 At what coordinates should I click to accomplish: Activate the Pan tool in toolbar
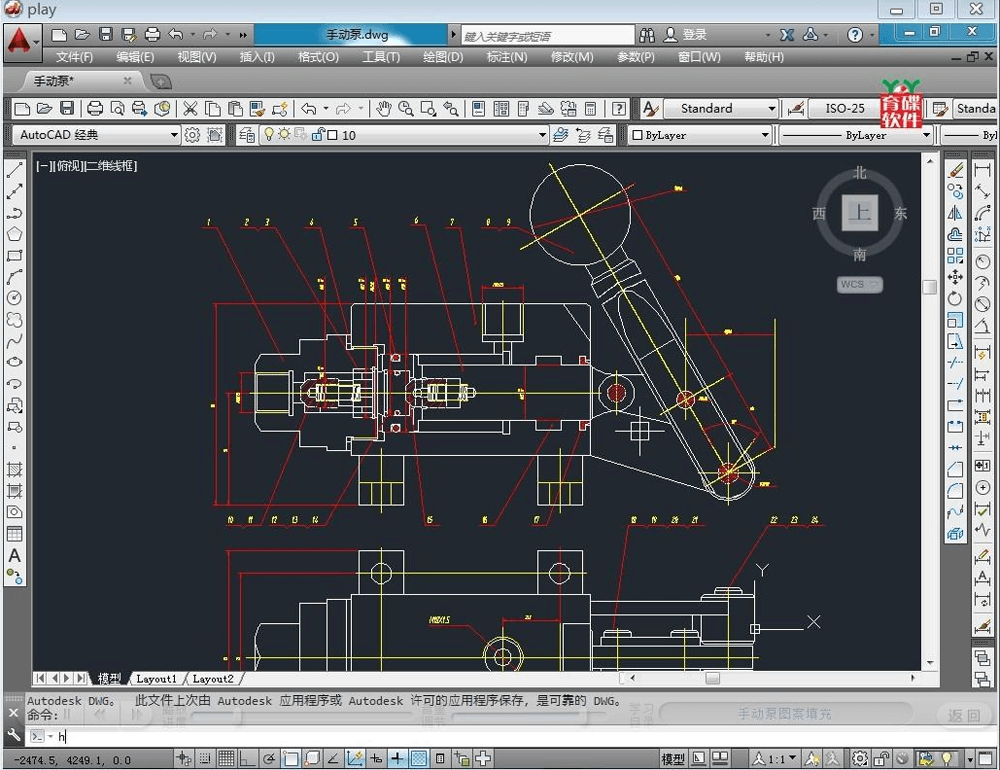382,107
